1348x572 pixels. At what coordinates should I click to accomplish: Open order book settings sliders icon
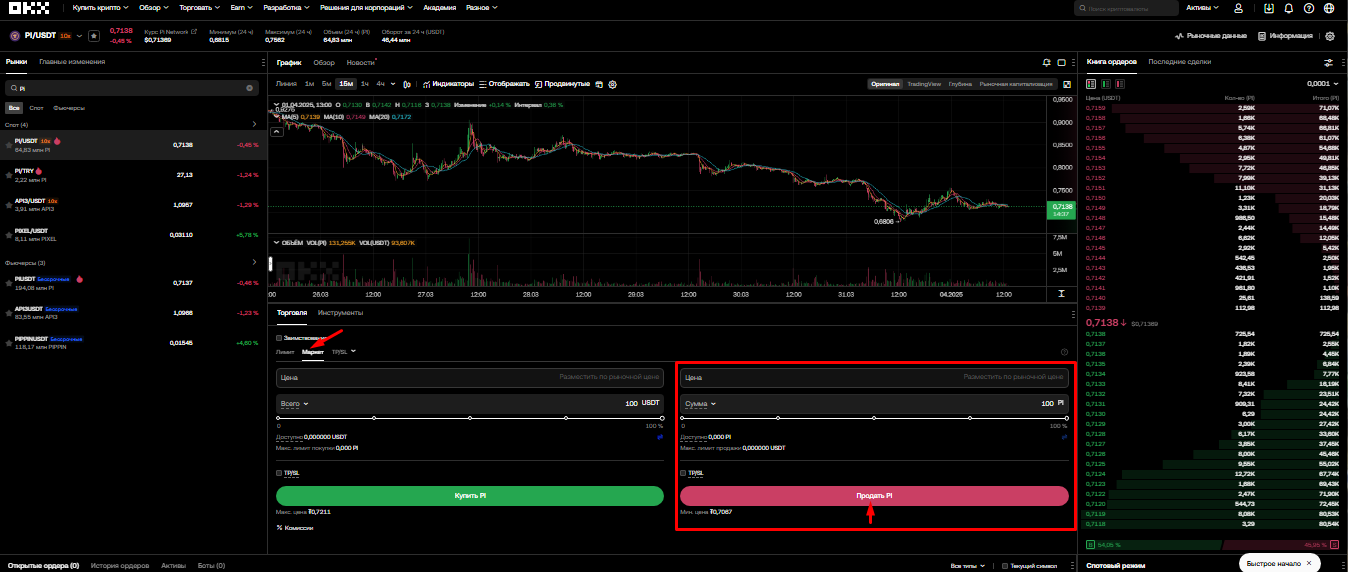1328,62
